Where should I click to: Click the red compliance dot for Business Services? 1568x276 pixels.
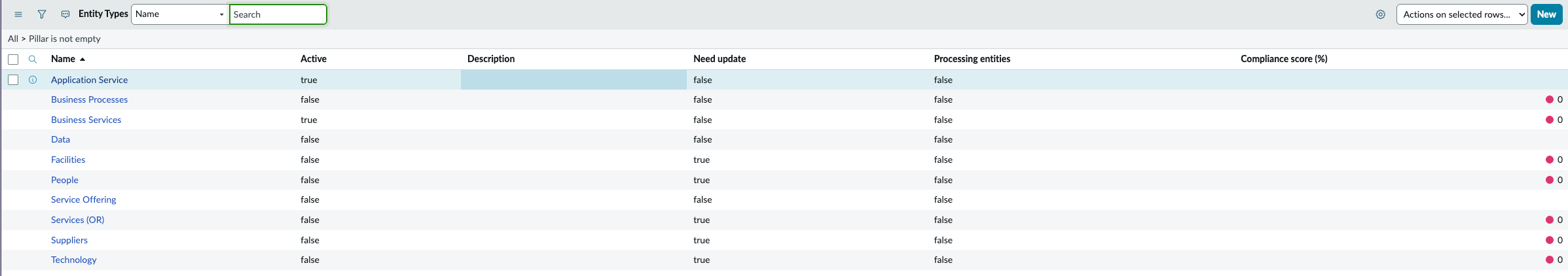pos(1550,120)
